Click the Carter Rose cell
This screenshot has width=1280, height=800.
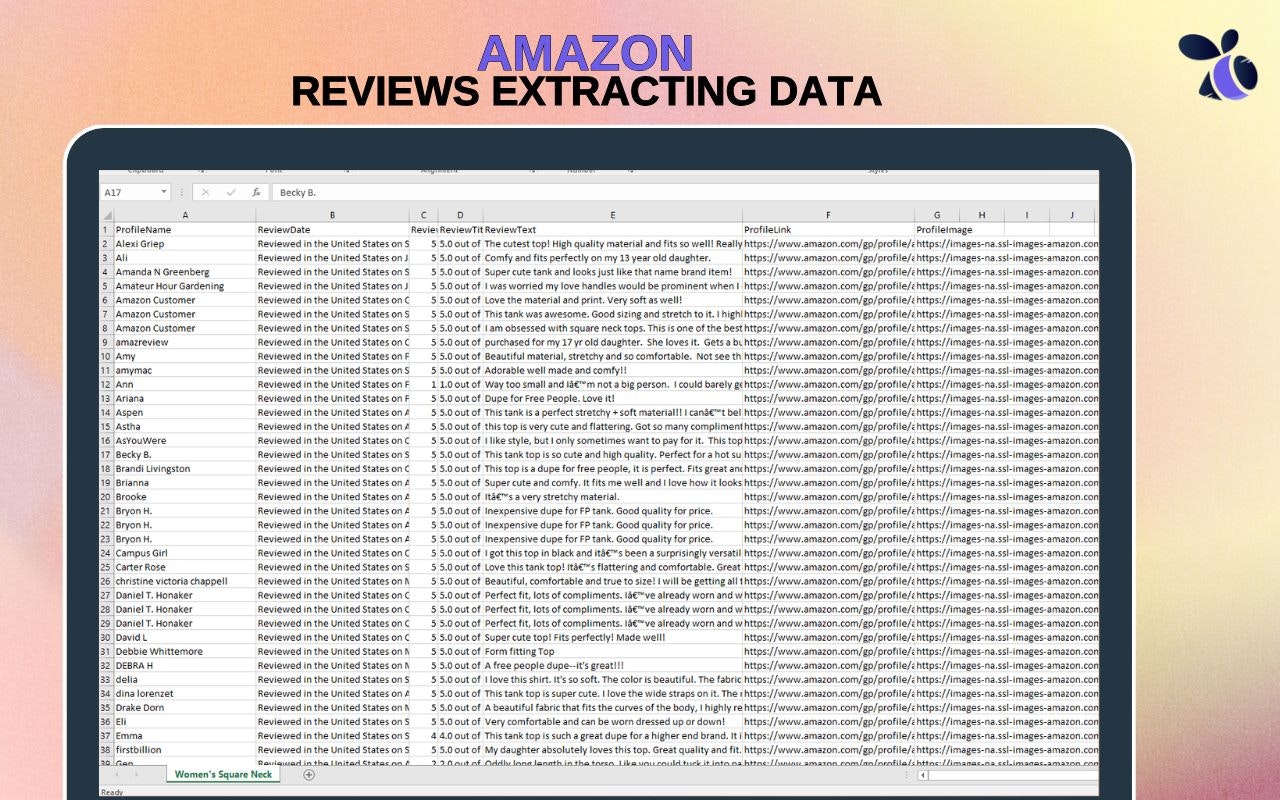(185, 566)
